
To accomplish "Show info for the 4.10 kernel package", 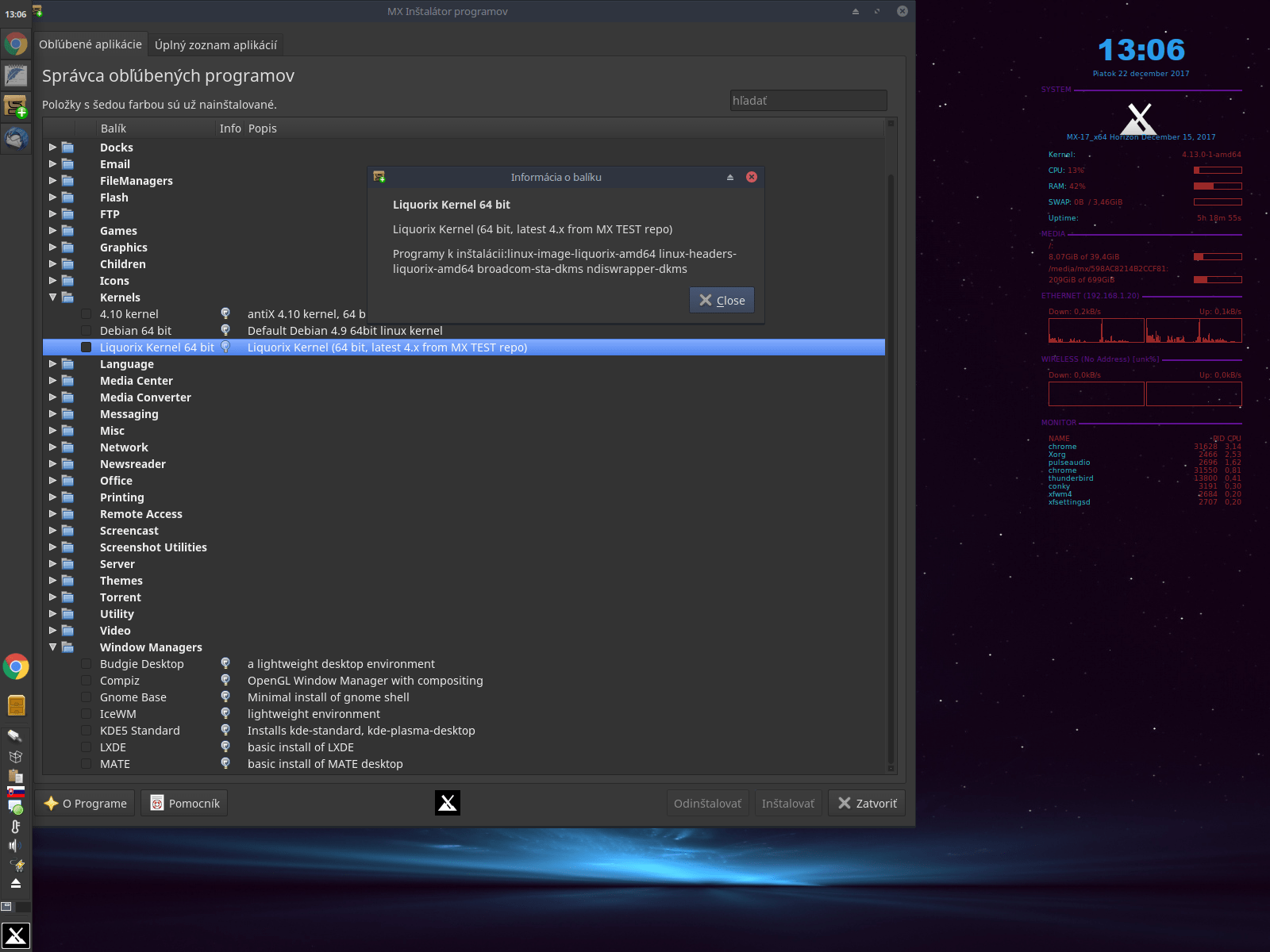I will (x=225, y=313).
